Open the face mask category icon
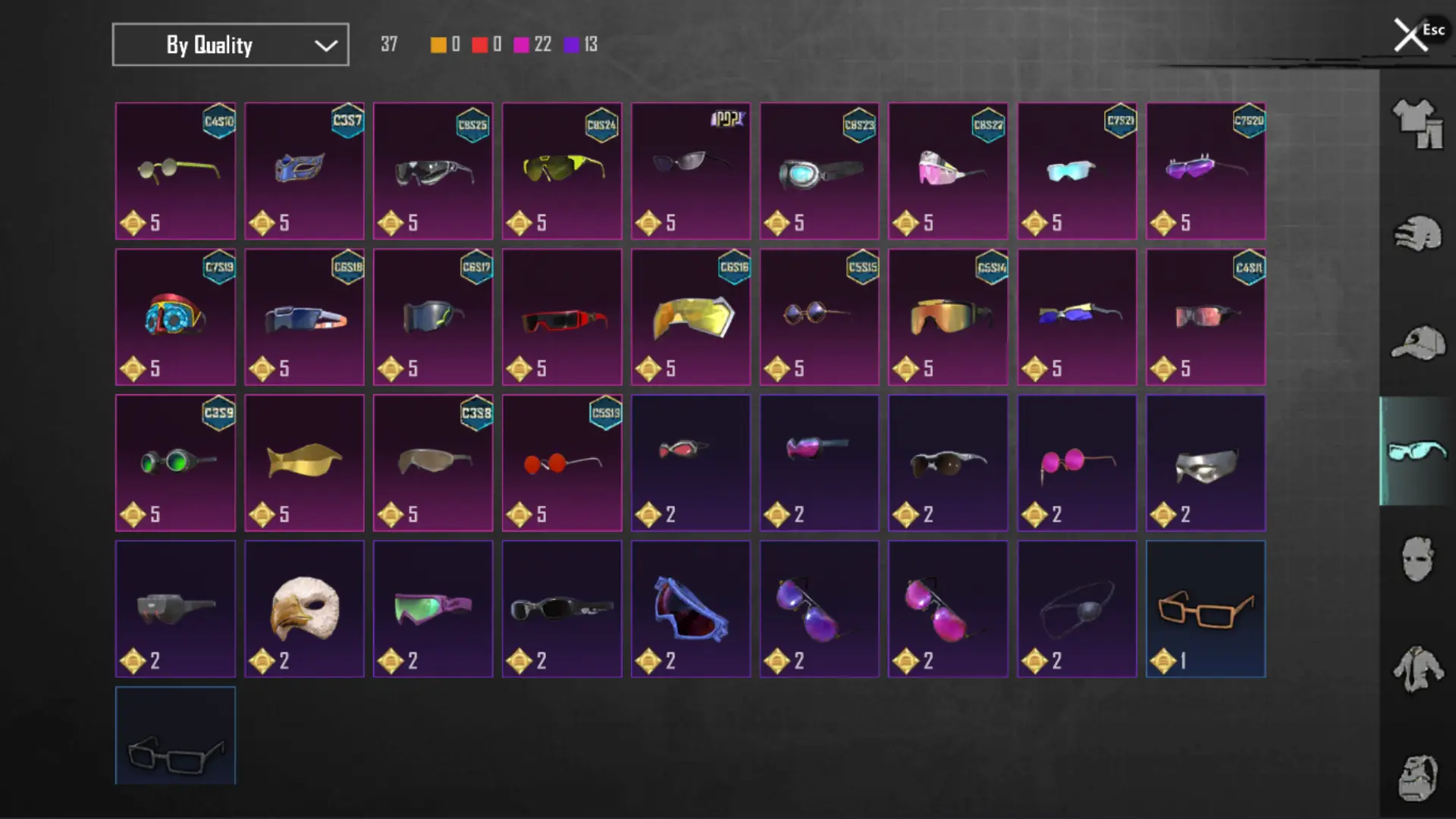Viewport: 1456px width, 819px height. (x=1417, y=559)
